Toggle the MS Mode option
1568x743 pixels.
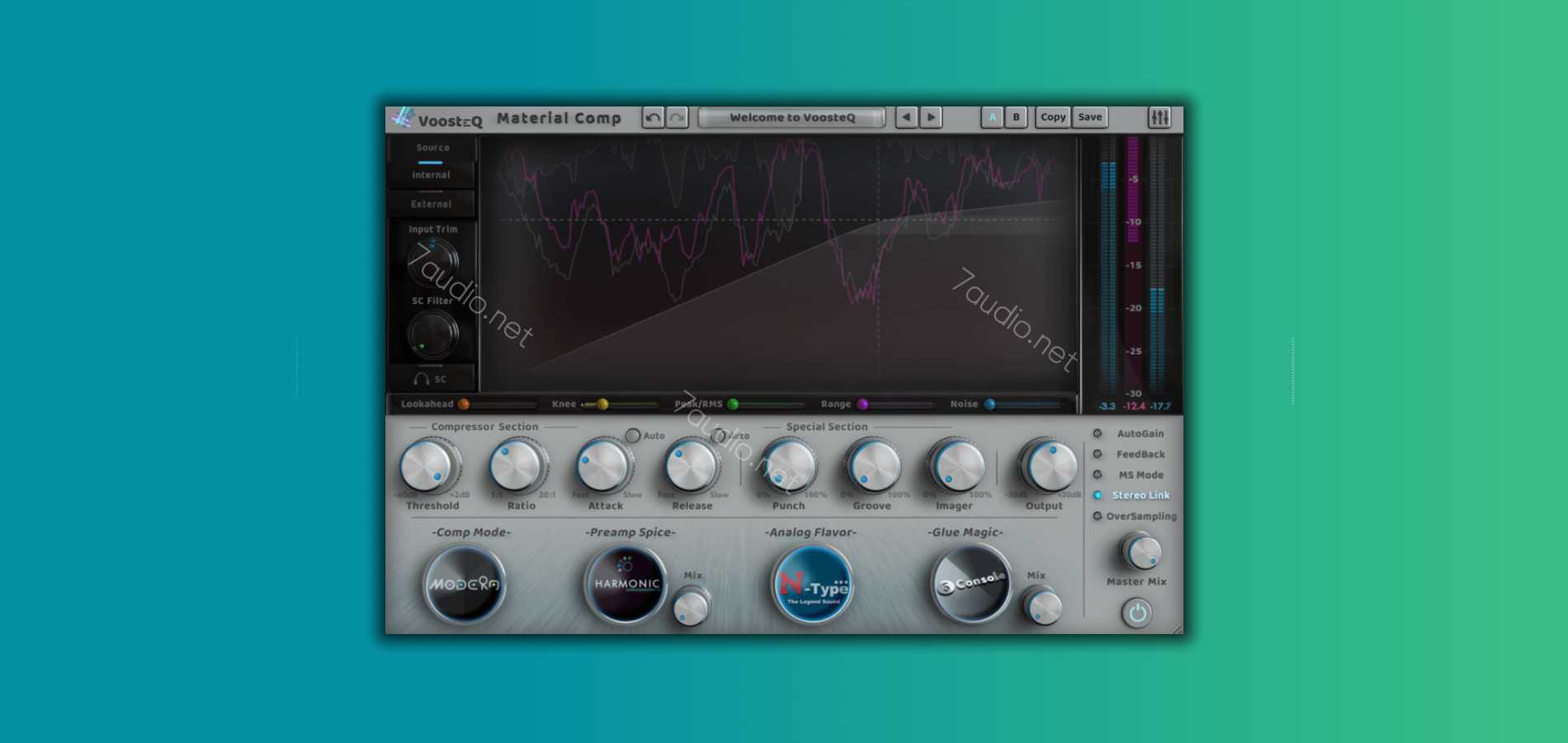pos(1129,475)
